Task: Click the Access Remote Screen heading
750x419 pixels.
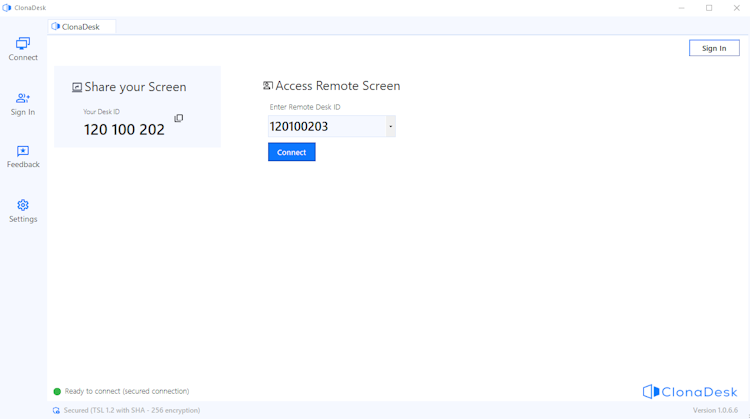Action: pos(338,86)
